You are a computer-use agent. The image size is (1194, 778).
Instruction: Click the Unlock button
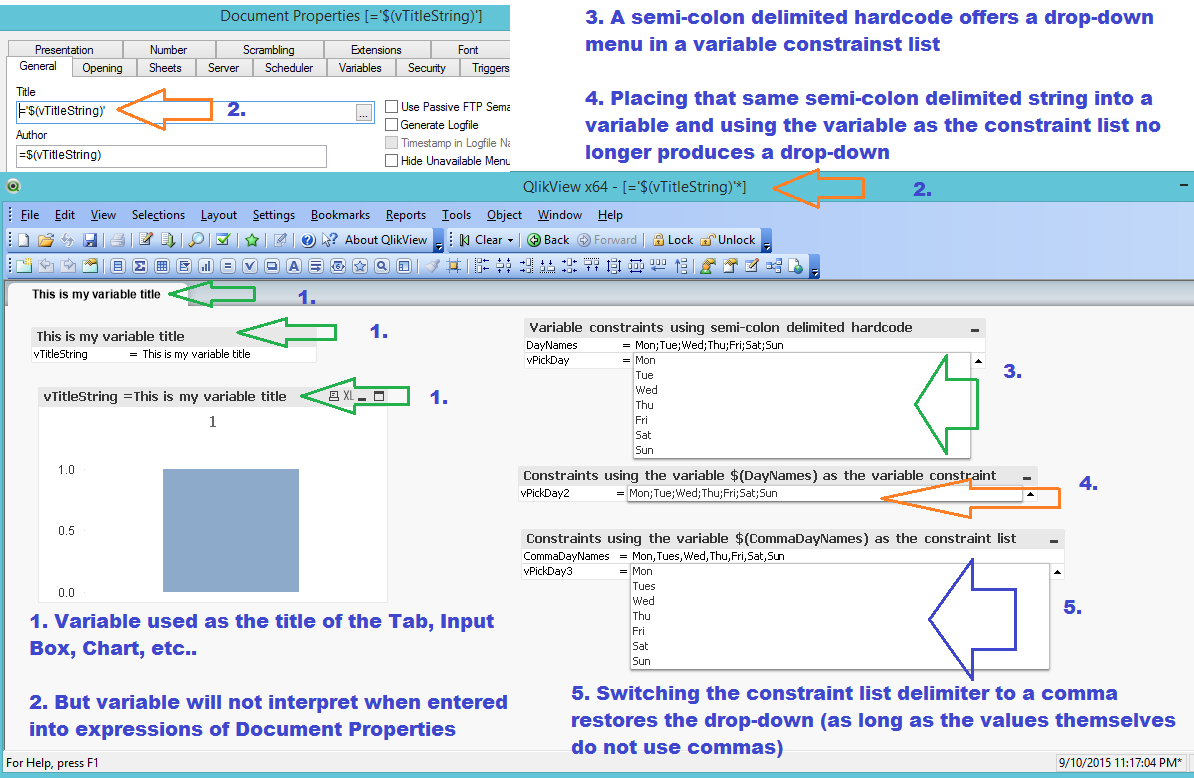[x=727, y=241]
